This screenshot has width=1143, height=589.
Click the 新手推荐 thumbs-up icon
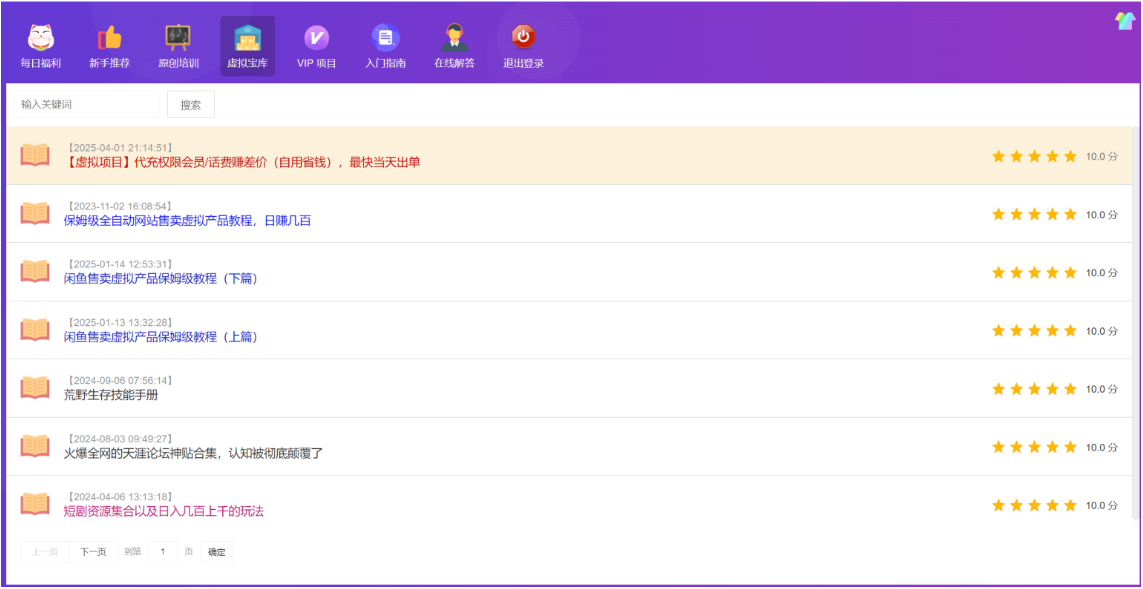pyautogui.click(x=109, y=39)
